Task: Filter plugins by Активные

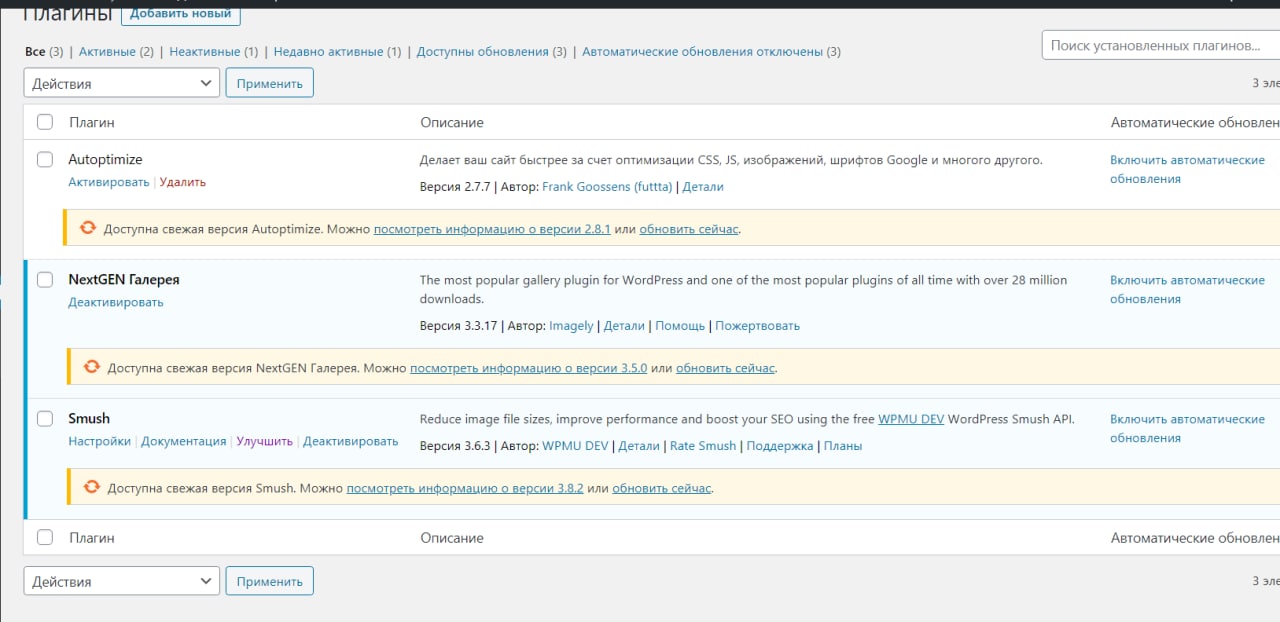Action: pos(107,51)
